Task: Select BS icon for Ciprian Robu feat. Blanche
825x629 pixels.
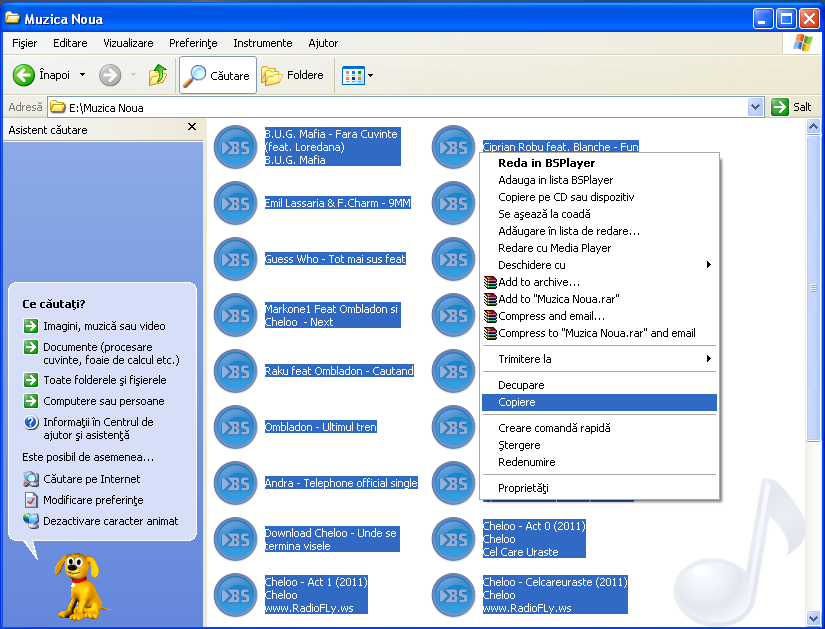Action: (453, 147)
